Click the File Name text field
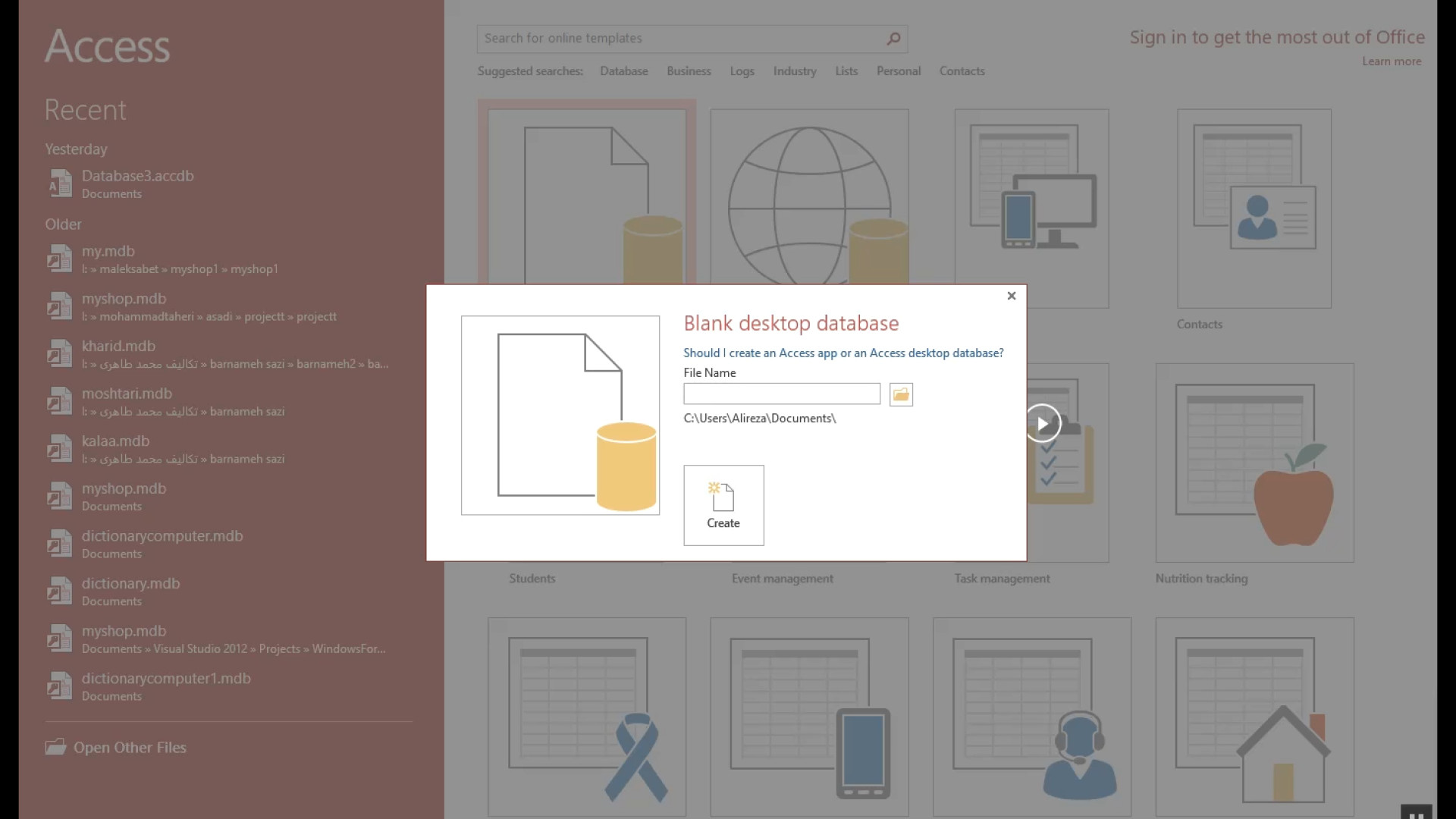The width and height of the screenshot is (1456, 819). point(781,394)
